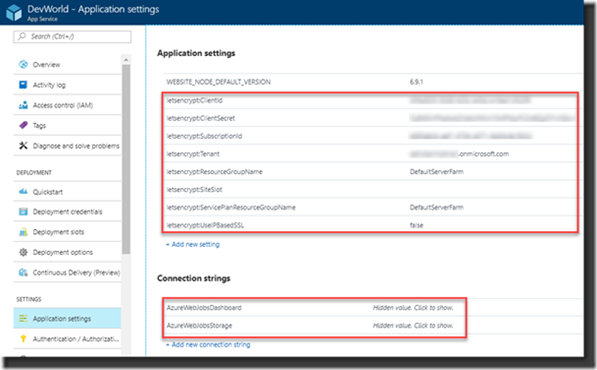Click letsencrypt:Tenant setting name
This screenshot has height=370, width=597.
(x=193, y=154)
